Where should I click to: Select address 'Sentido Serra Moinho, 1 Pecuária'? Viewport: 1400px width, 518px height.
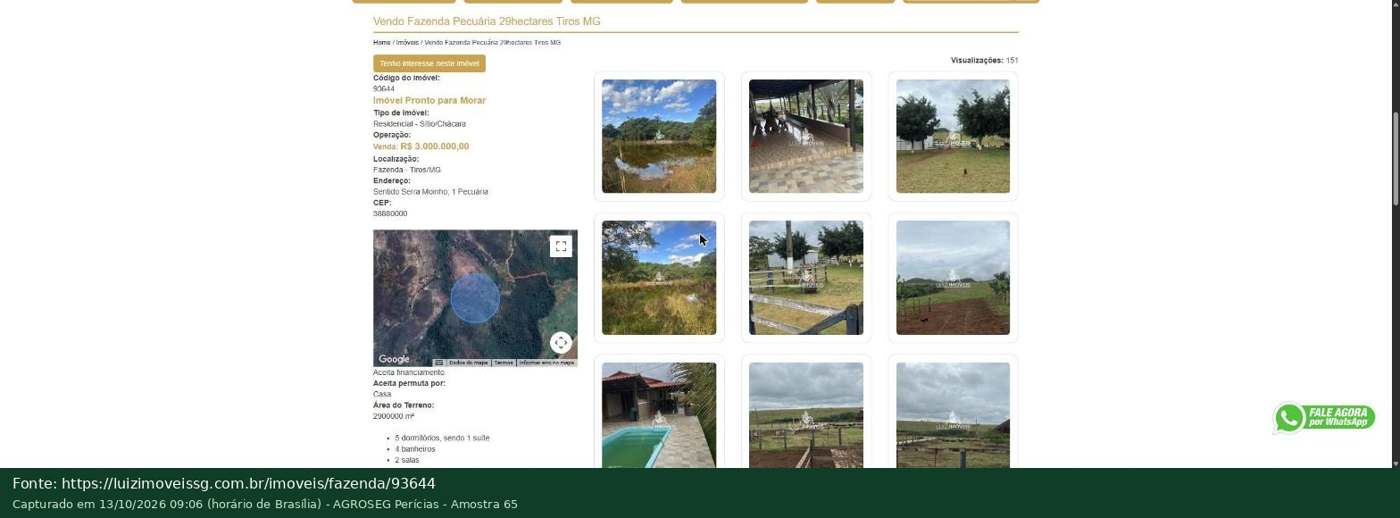(x=431, y=192)
